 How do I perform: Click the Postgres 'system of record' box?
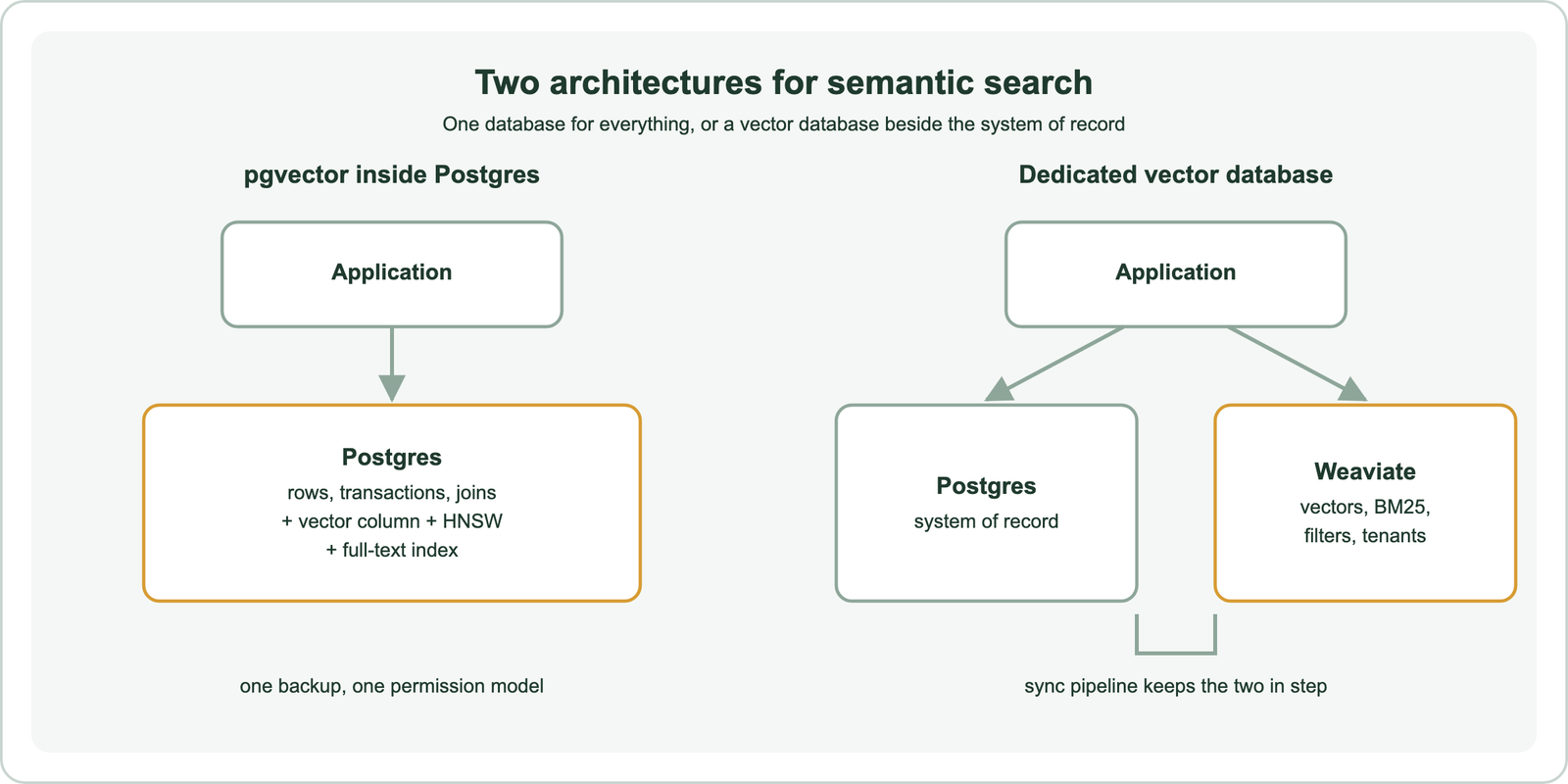987,503
